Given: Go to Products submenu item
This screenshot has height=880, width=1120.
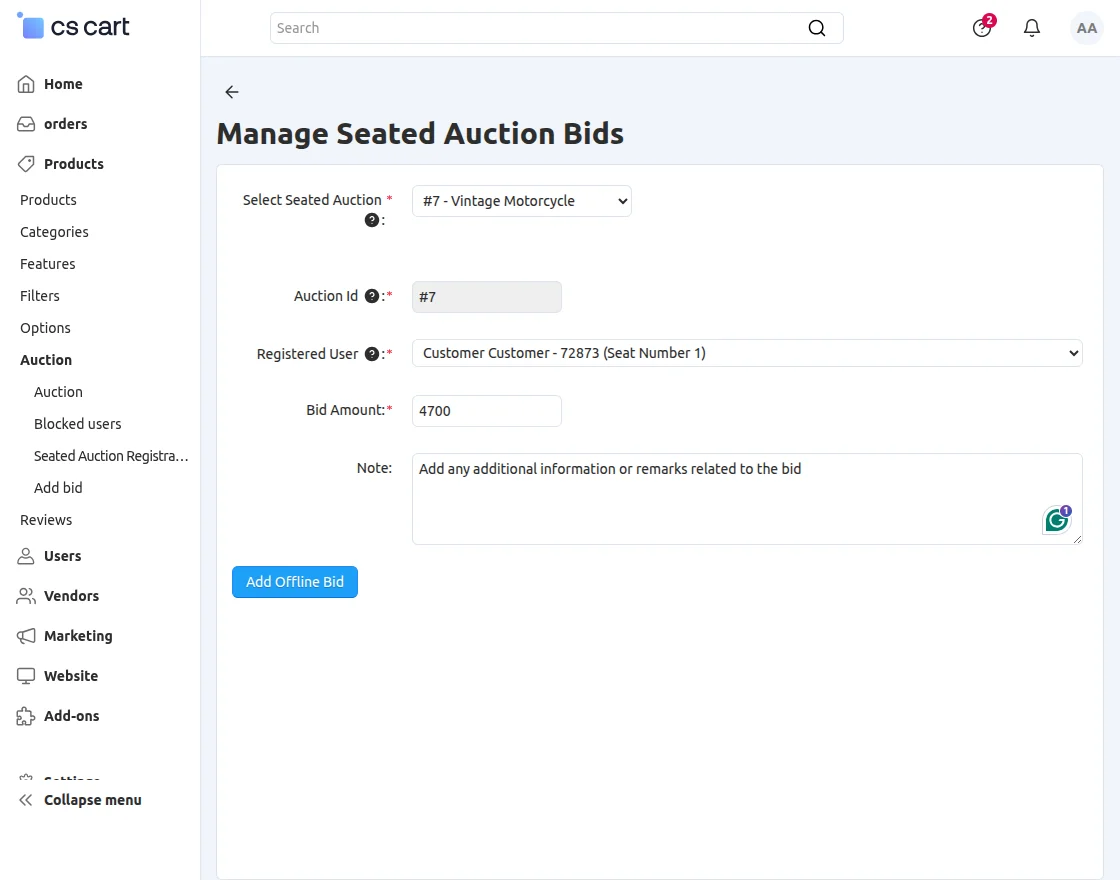Looking at the screenshot, I should (x=48, y=200).
